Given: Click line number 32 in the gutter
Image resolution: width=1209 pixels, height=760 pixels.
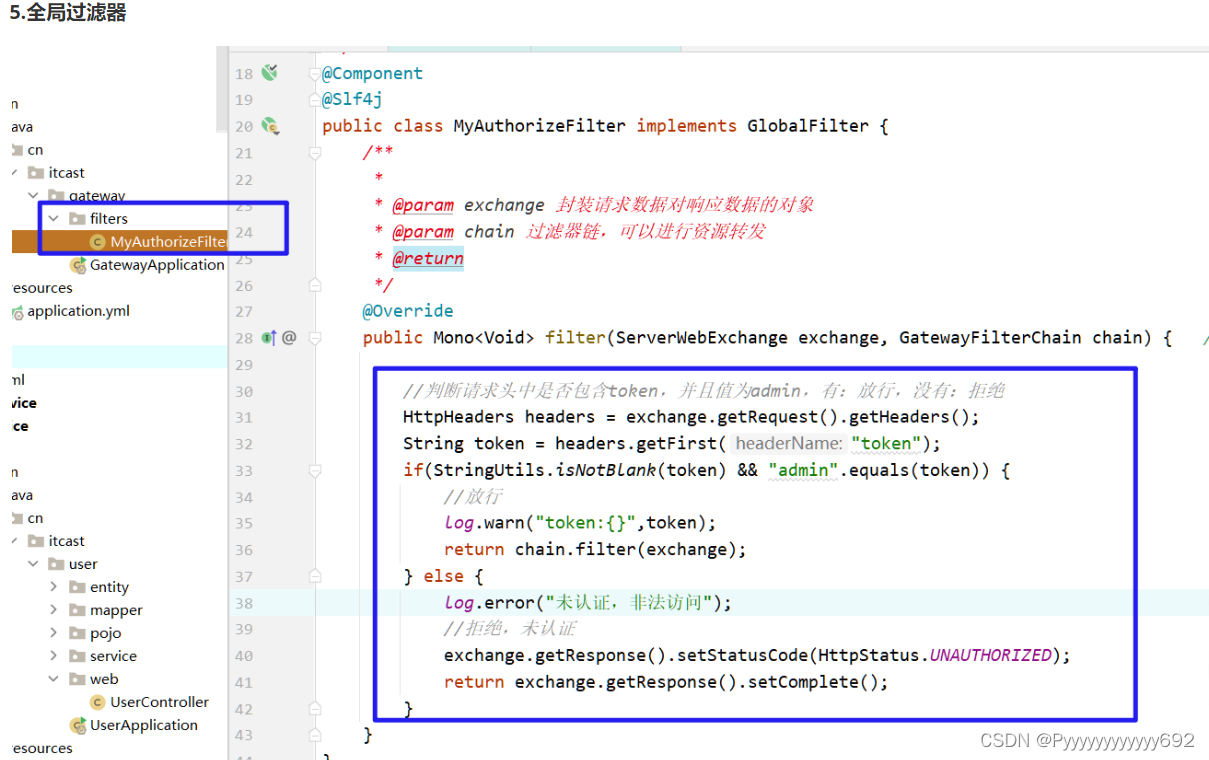Looking at the screenshot, I should pos(243,443).
